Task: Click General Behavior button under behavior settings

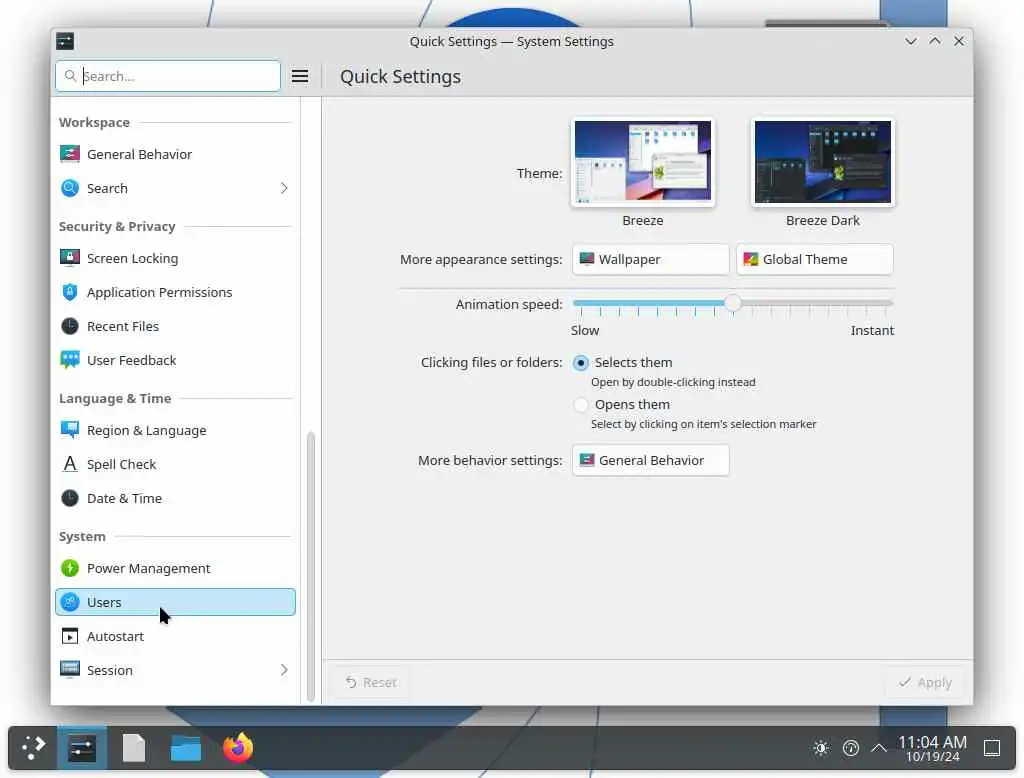Action: [x=650, y=461]
